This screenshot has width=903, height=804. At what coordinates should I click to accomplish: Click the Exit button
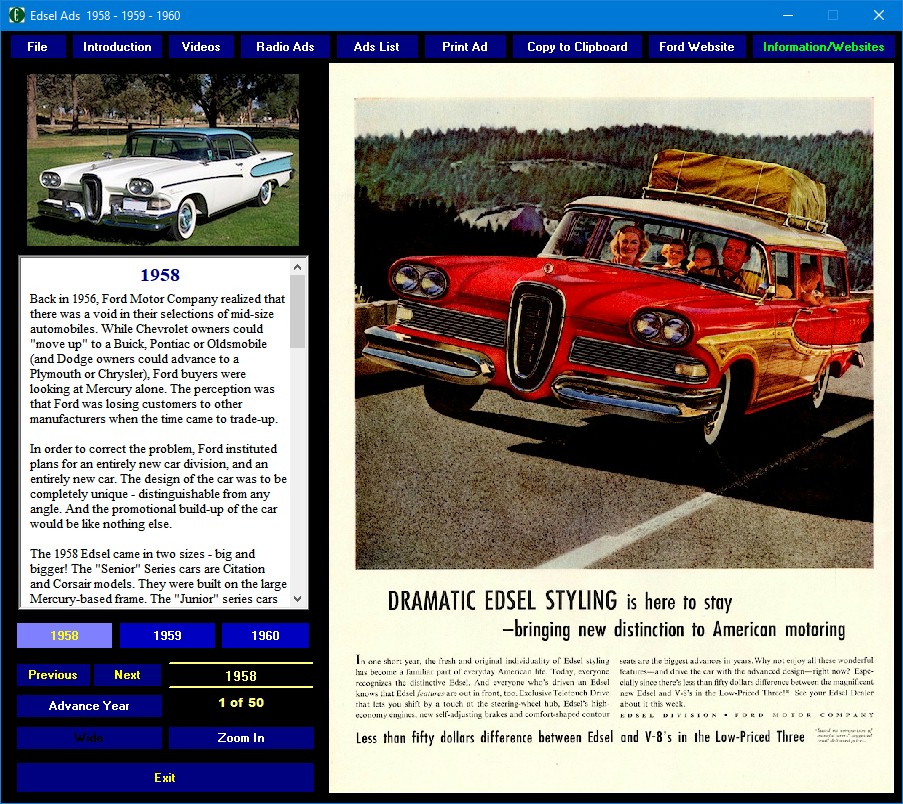tap(165, 778)
